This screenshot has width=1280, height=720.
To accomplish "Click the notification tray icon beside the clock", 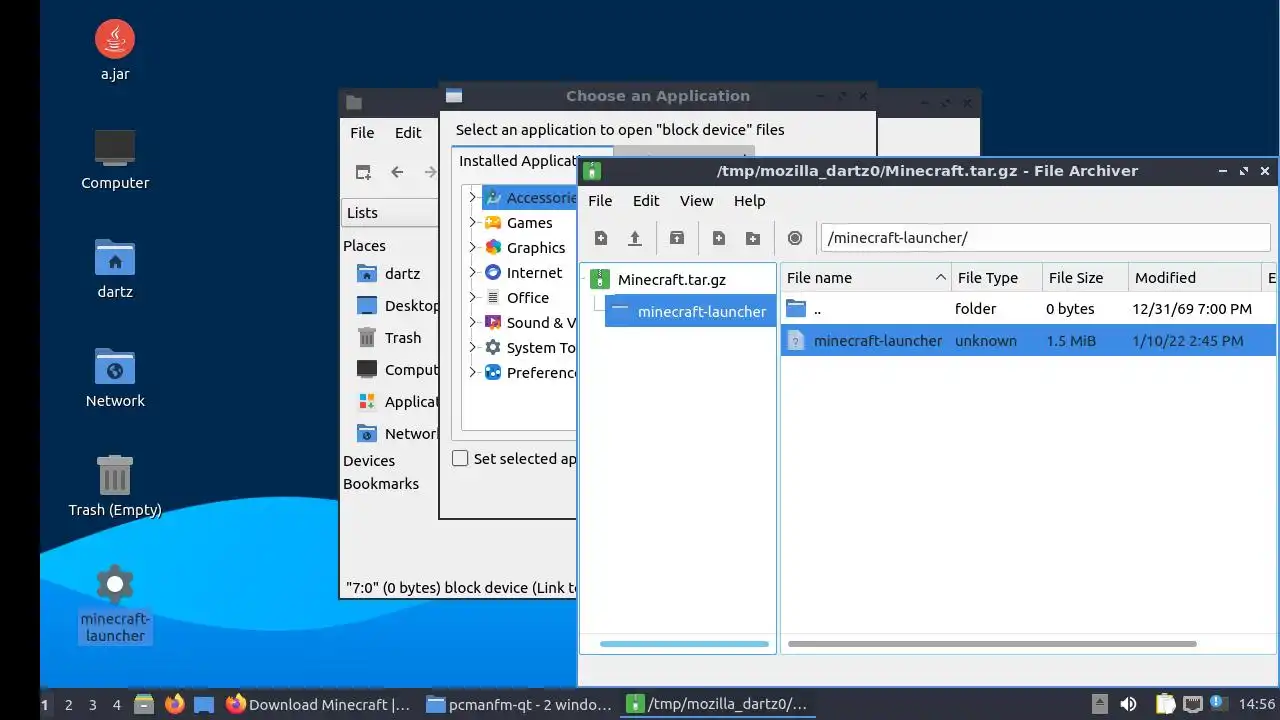I will pyautogui.click(x=1218, y=704).
